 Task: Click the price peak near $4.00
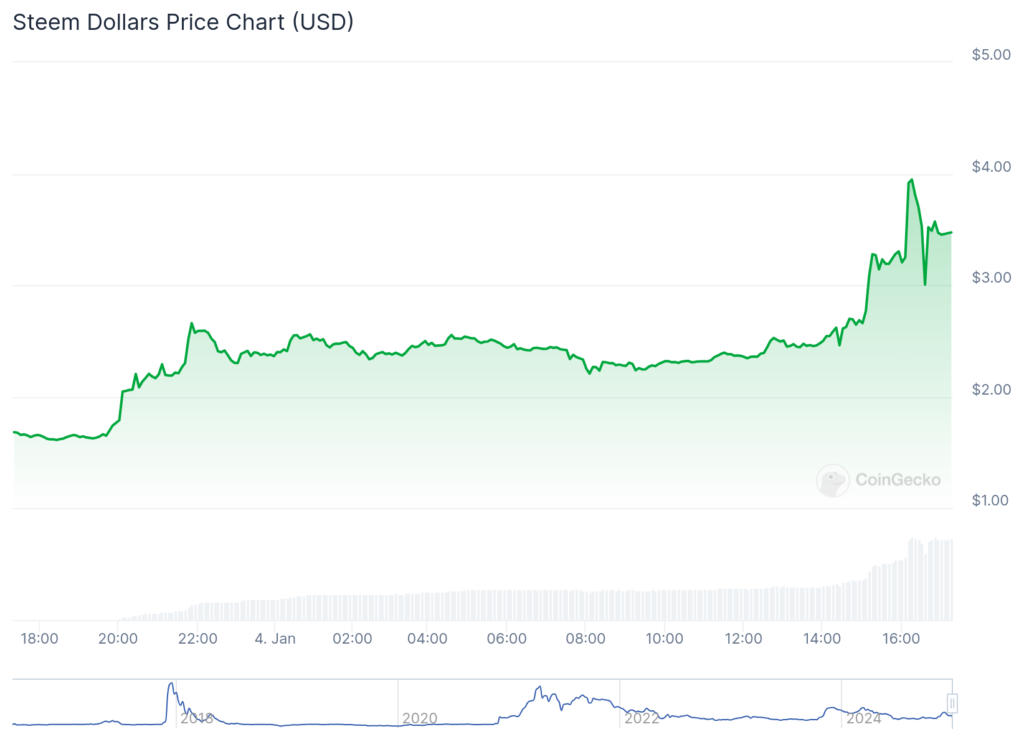tap(911, 180)
